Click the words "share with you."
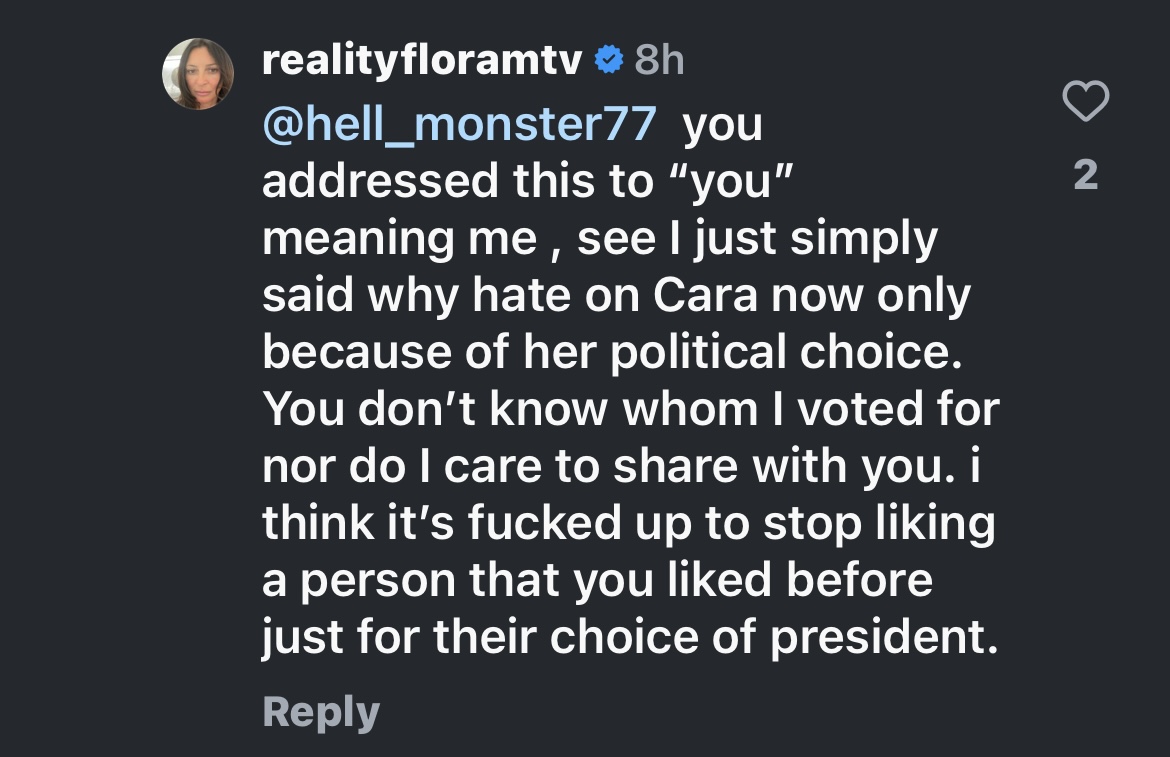 (x=784, y=467)
